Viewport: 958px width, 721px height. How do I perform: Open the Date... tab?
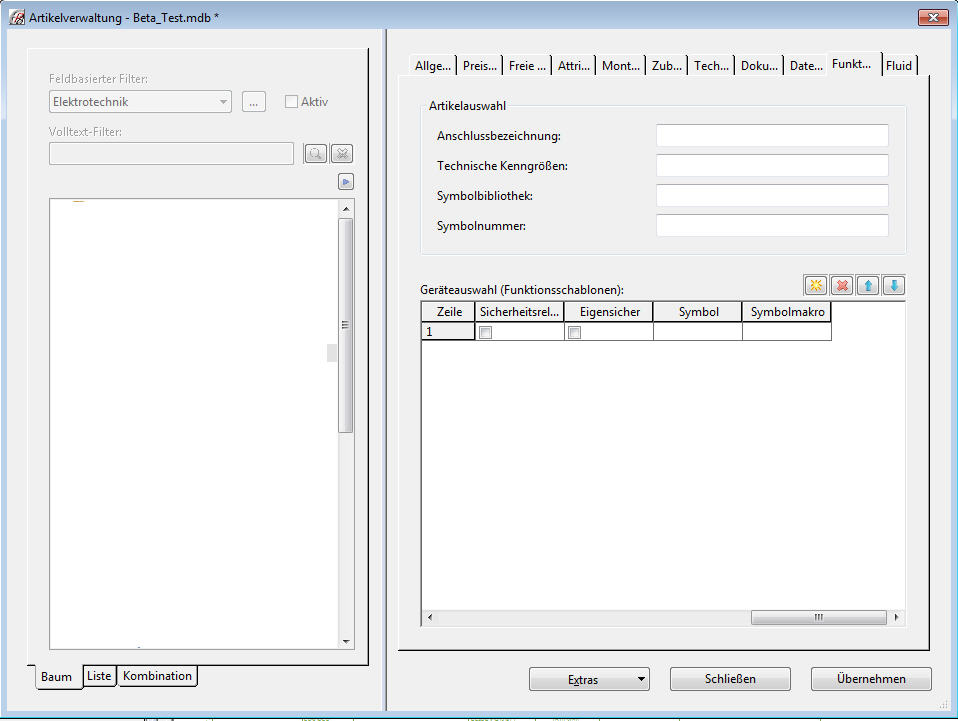pyautogui.click(x=806, y=65)
